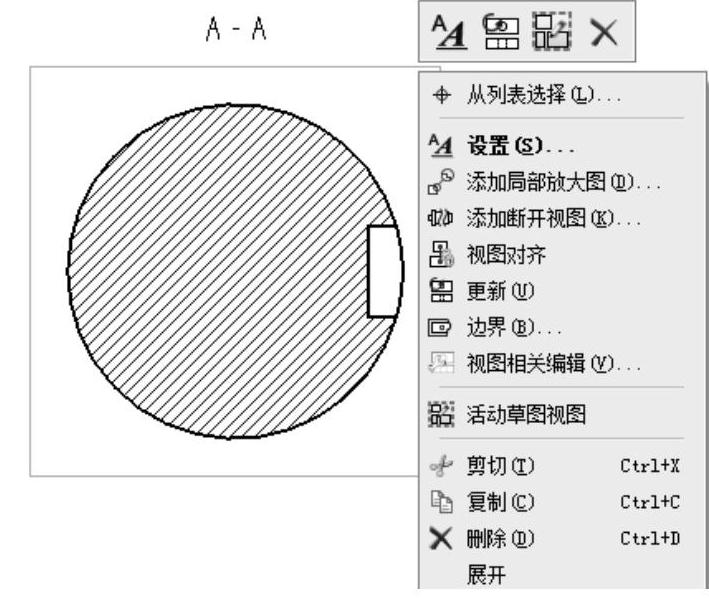Click the small rectangular keyway cutout
This screenshot has width=709, height=598.
point(383,271)
